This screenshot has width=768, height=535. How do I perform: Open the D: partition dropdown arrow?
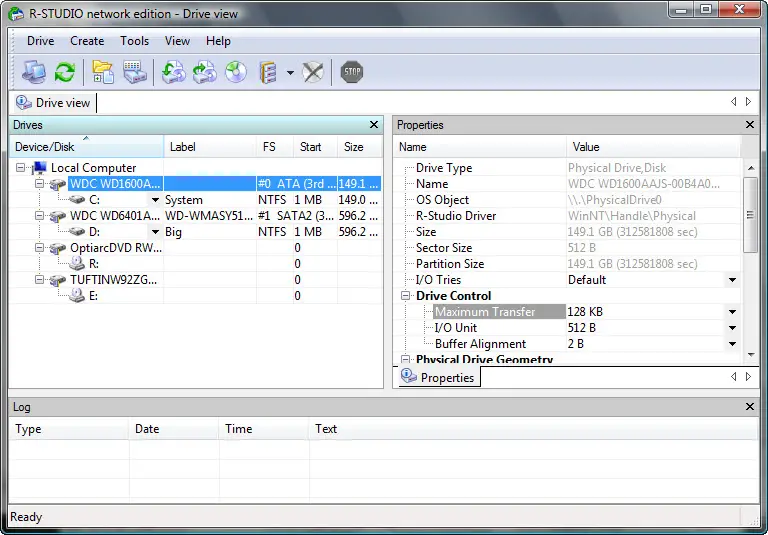click(x=155, y=232)
